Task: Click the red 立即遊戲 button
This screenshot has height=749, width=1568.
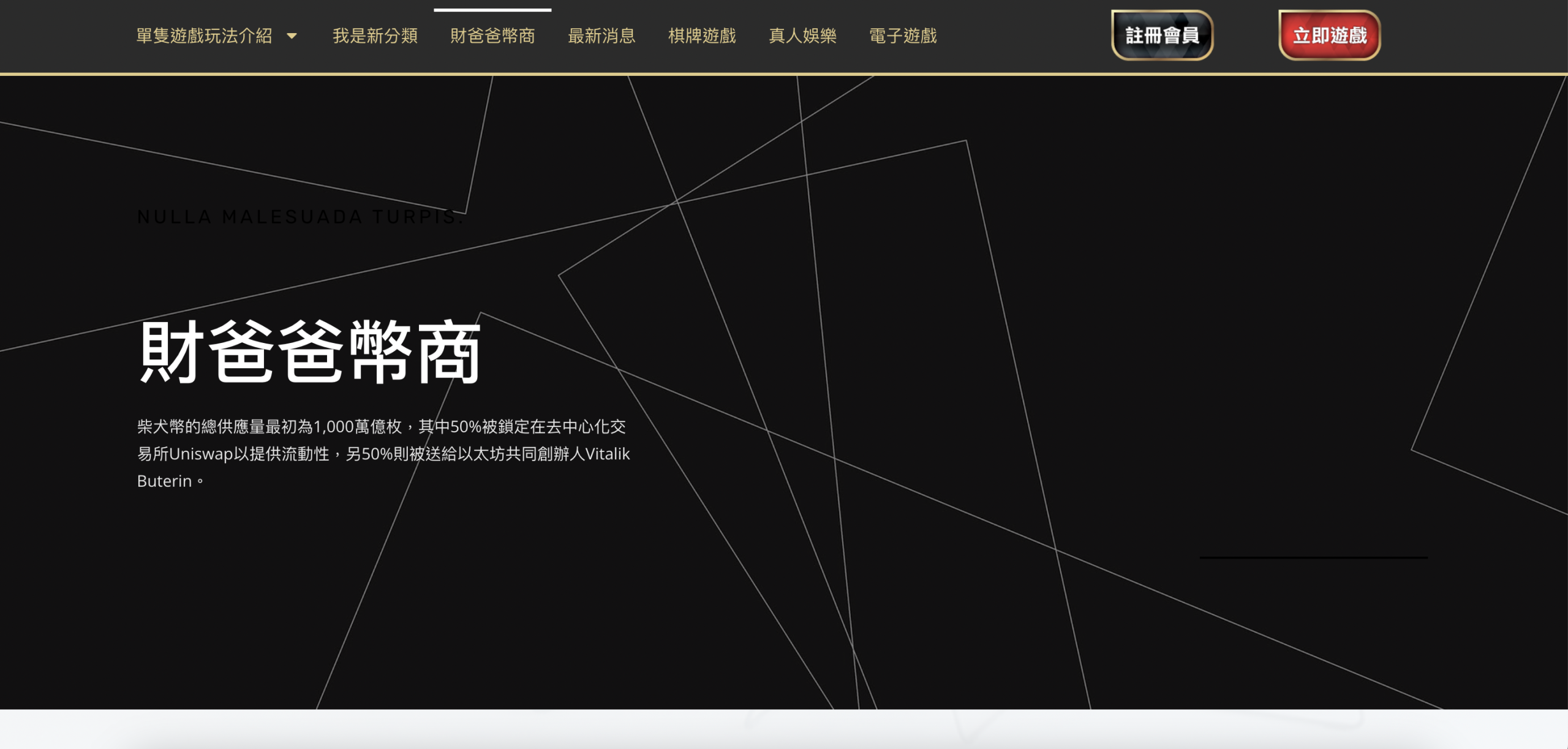Action: [x=1329, y=36]
